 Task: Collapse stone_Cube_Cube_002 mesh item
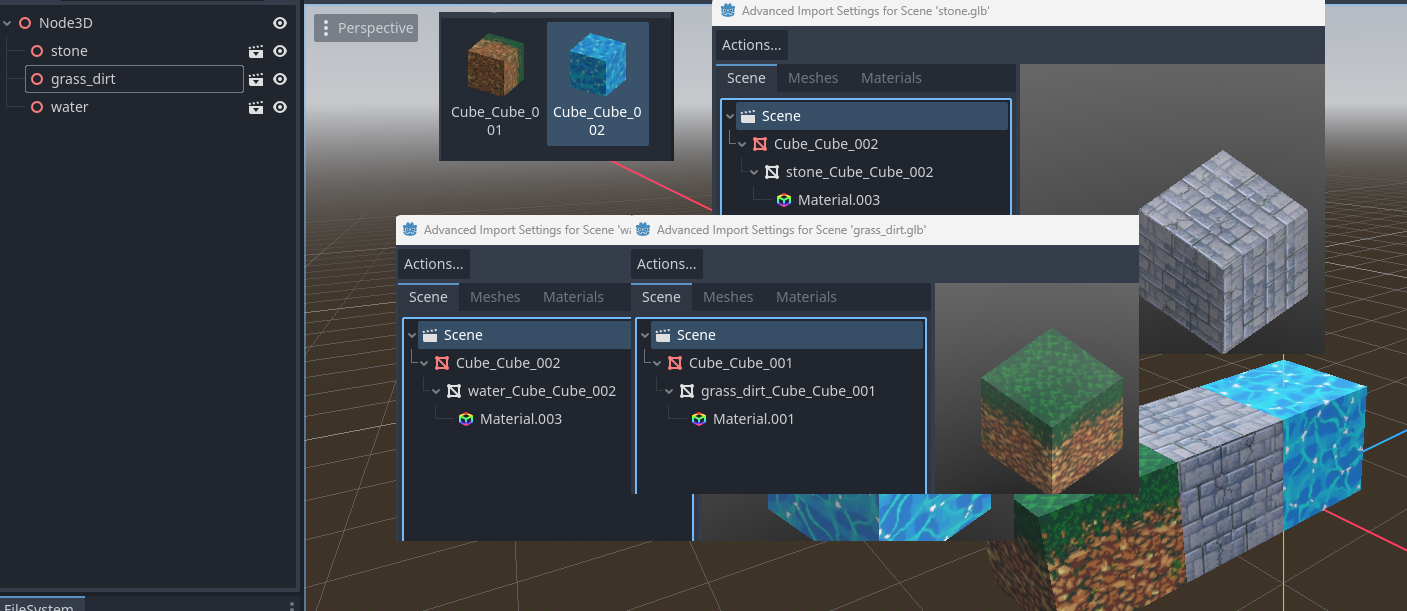[x=754, y=172]
